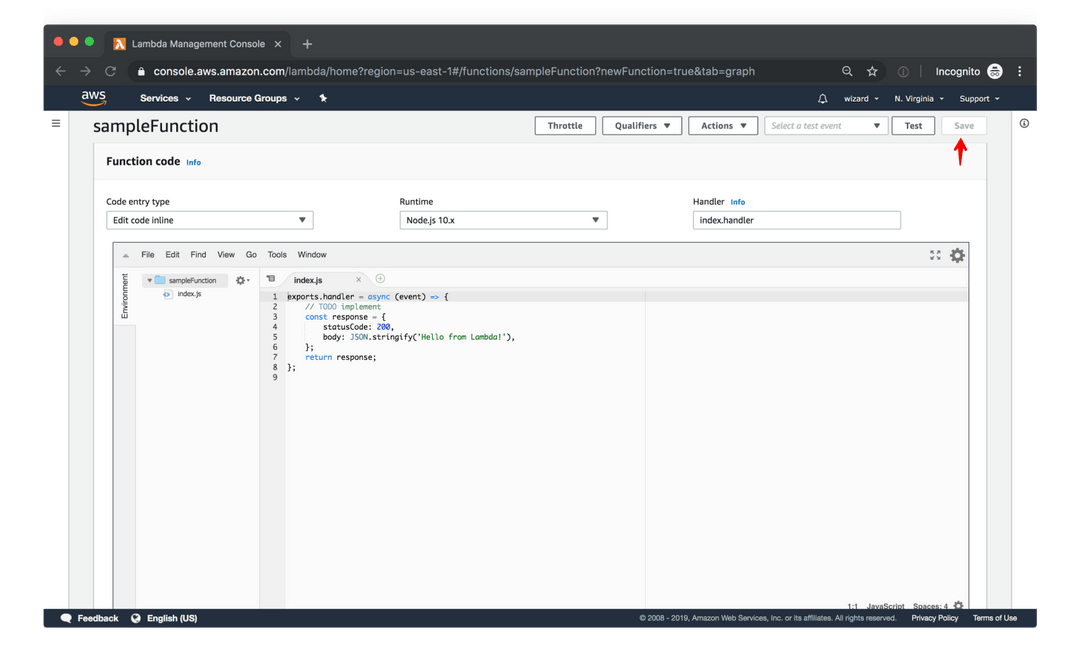Click the info circle icon at top right
This screenshot has height=670, width=1080.
click(x=1023, y=123)
